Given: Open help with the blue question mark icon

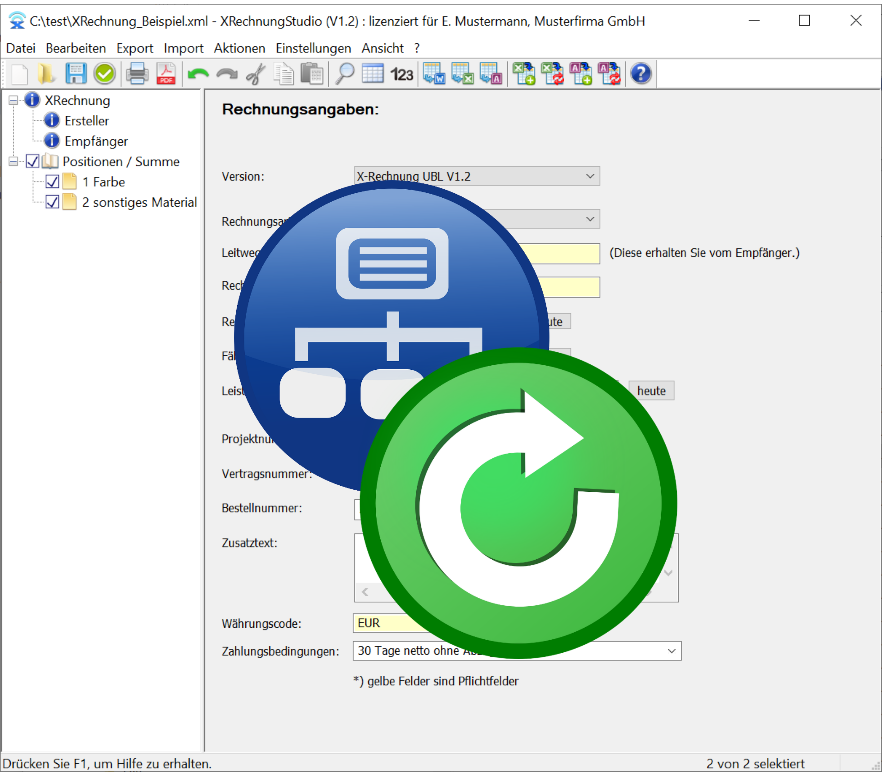Looking at the screenshot, I should (x=641, y=74).
